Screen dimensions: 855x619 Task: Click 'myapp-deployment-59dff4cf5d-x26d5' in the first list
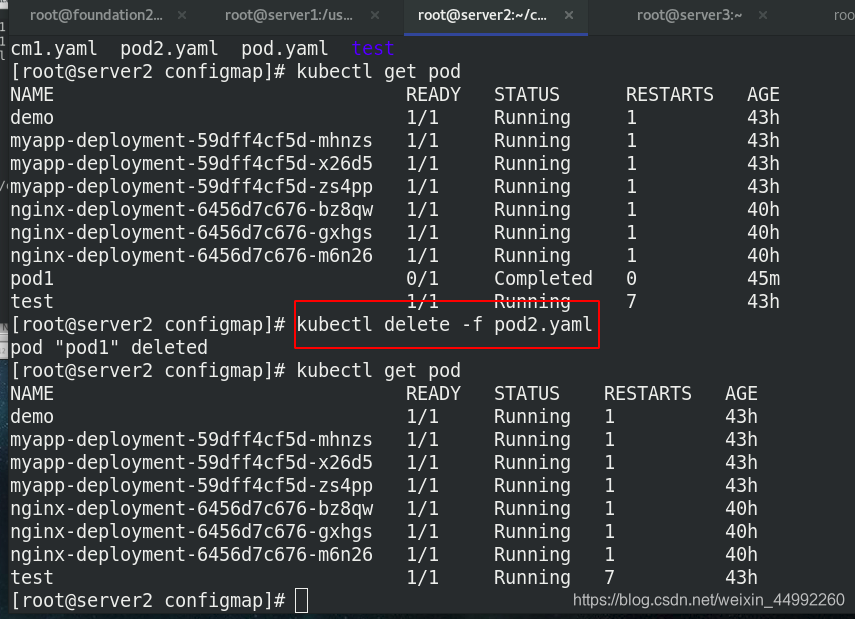click(x=191, y=164)
